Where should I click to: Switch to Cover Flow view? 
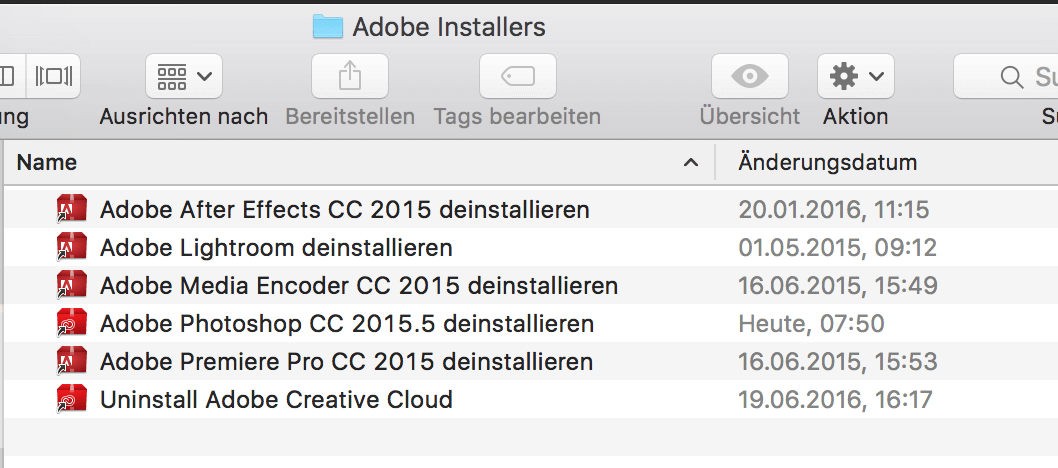[53, 76]
